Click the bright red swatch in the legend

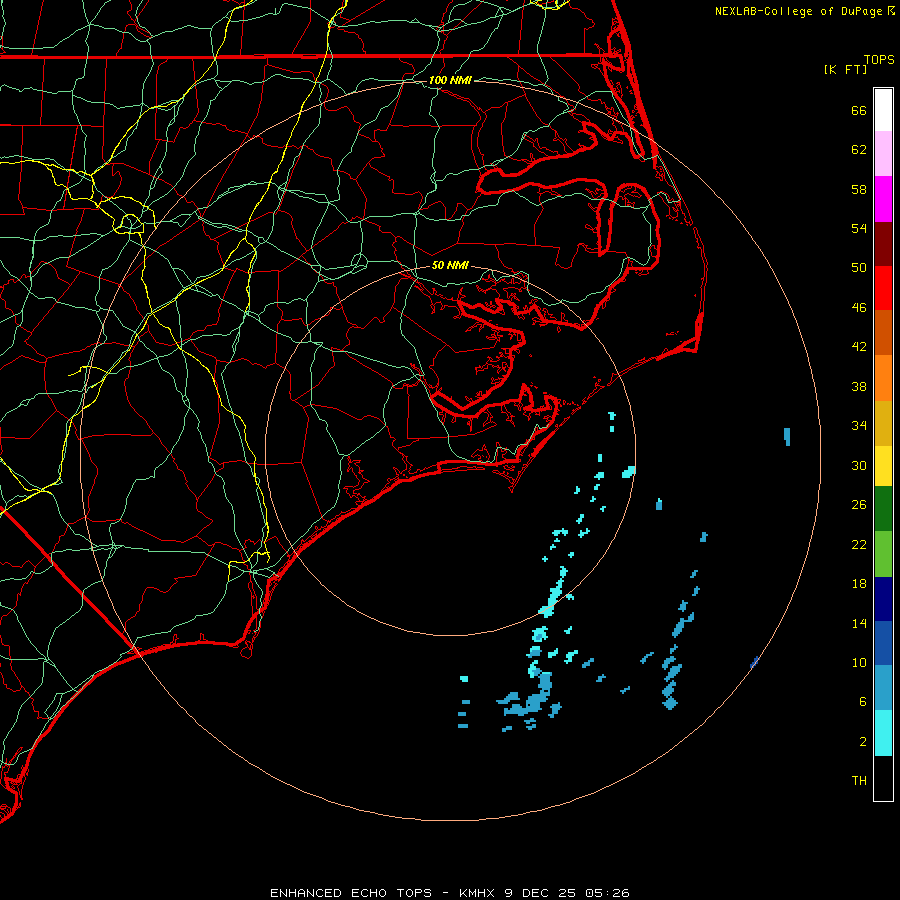[x=883, y=288]
